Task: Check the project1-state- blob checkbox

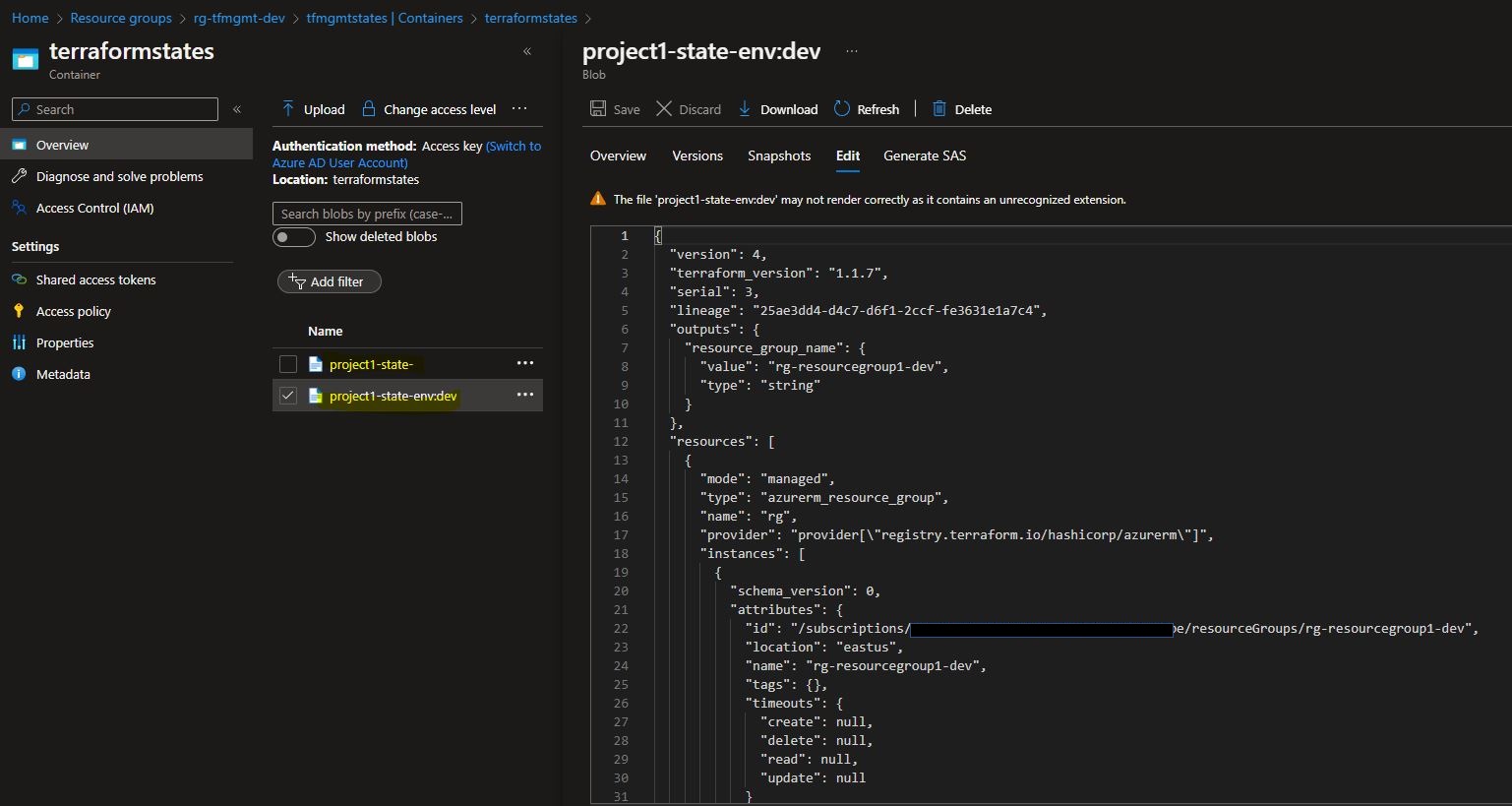Action: coord(288,364)
